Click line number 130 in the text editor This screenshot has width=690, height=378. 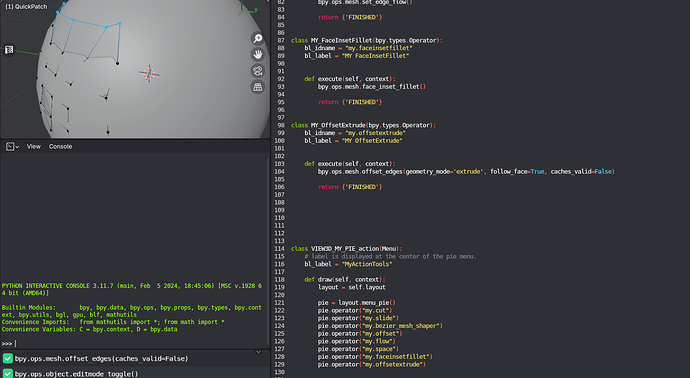click(279, 372)
